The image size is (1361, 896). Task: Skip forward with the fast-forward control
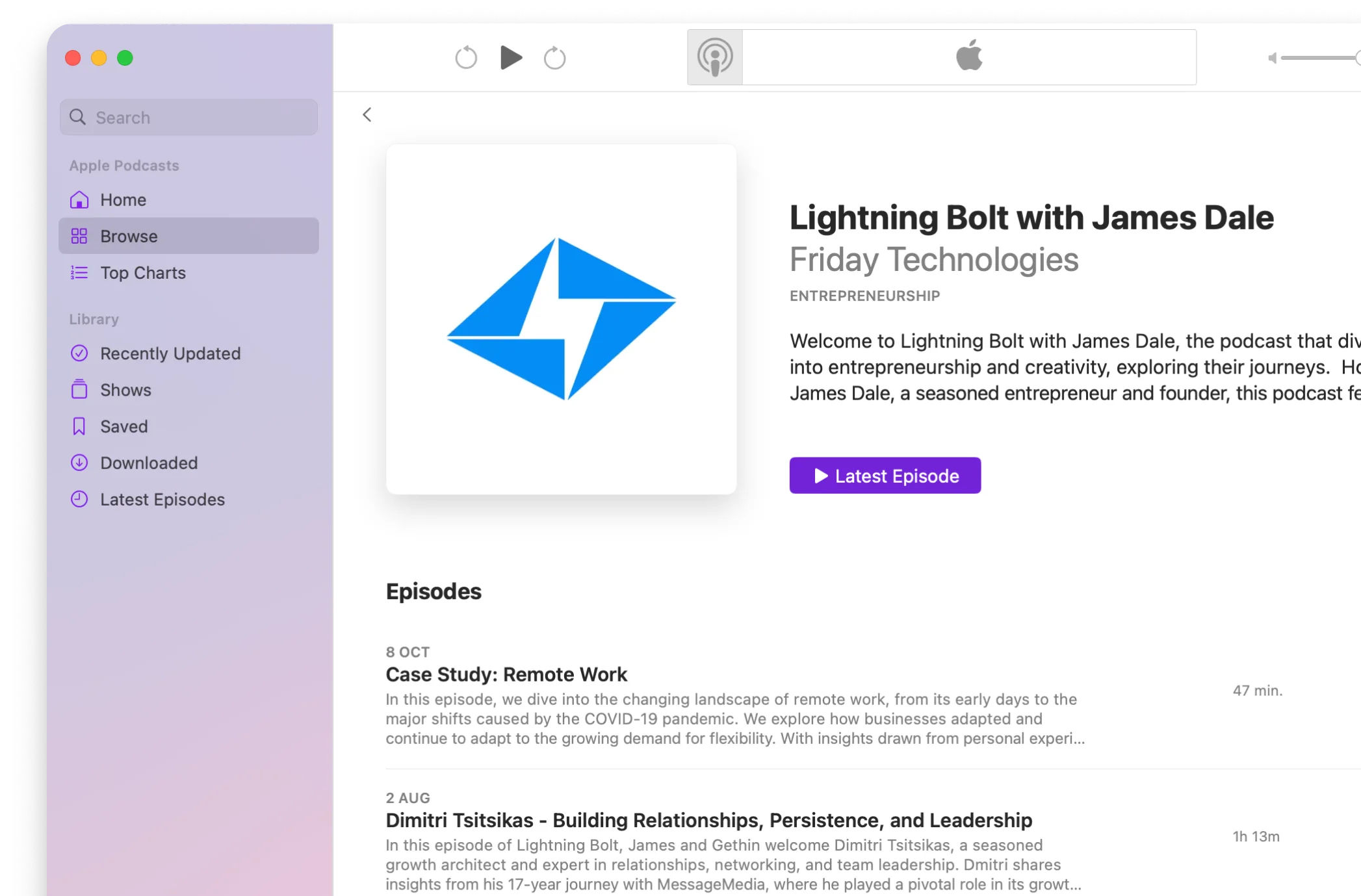(x=554, y=57)
